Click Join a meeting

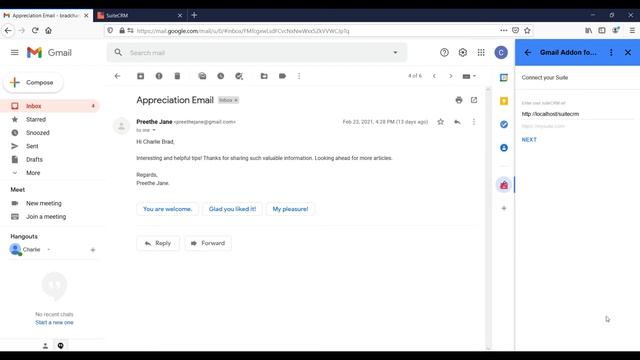(46, 217)
